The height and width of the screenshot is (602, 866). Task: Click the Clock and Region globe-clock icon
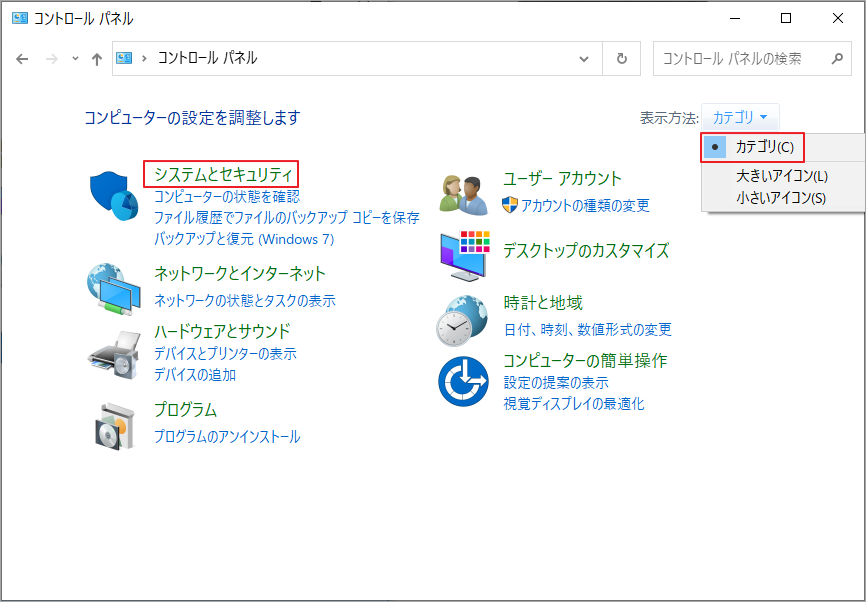coord(462,321)
